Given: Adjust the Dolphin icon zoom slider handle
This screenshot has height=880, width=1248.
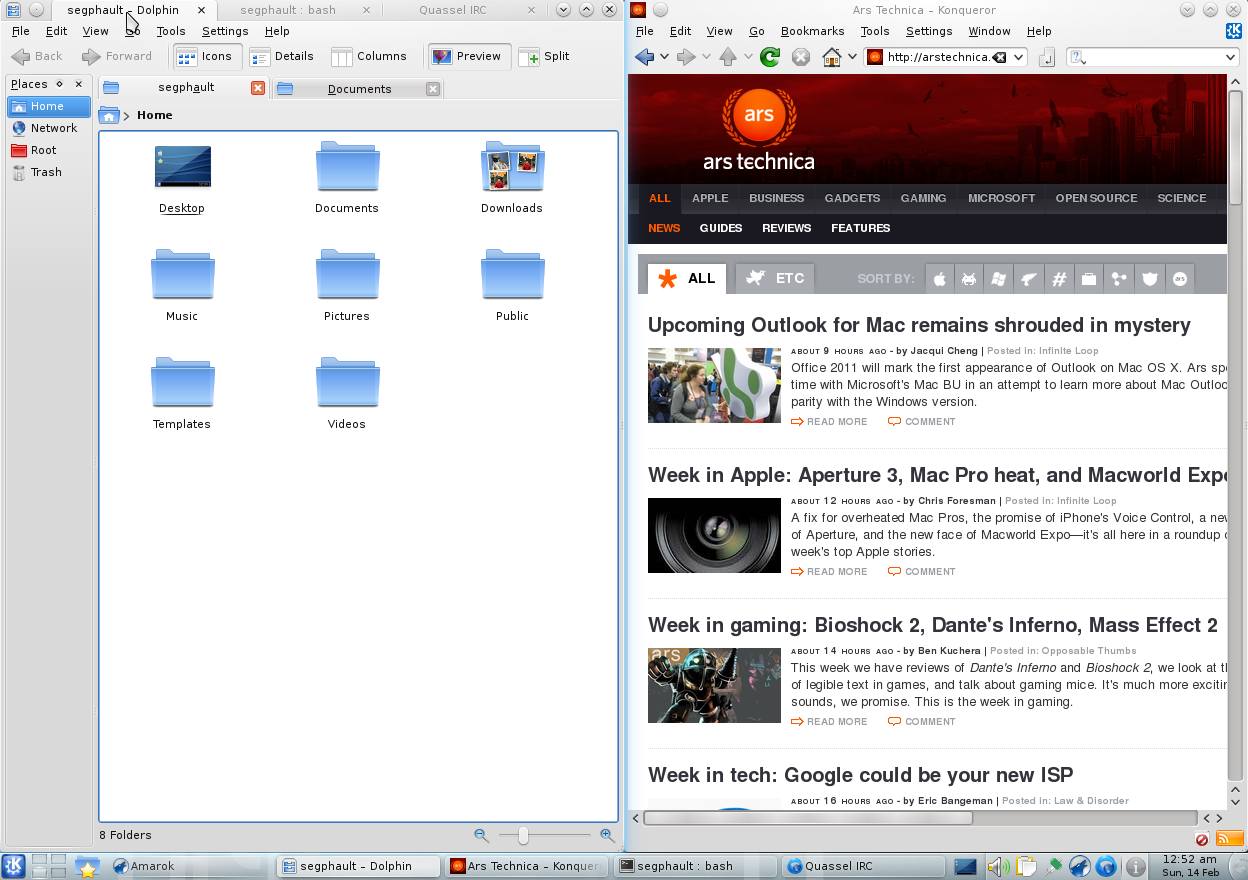Looking at the screenshot, I should tap(523, 835).
